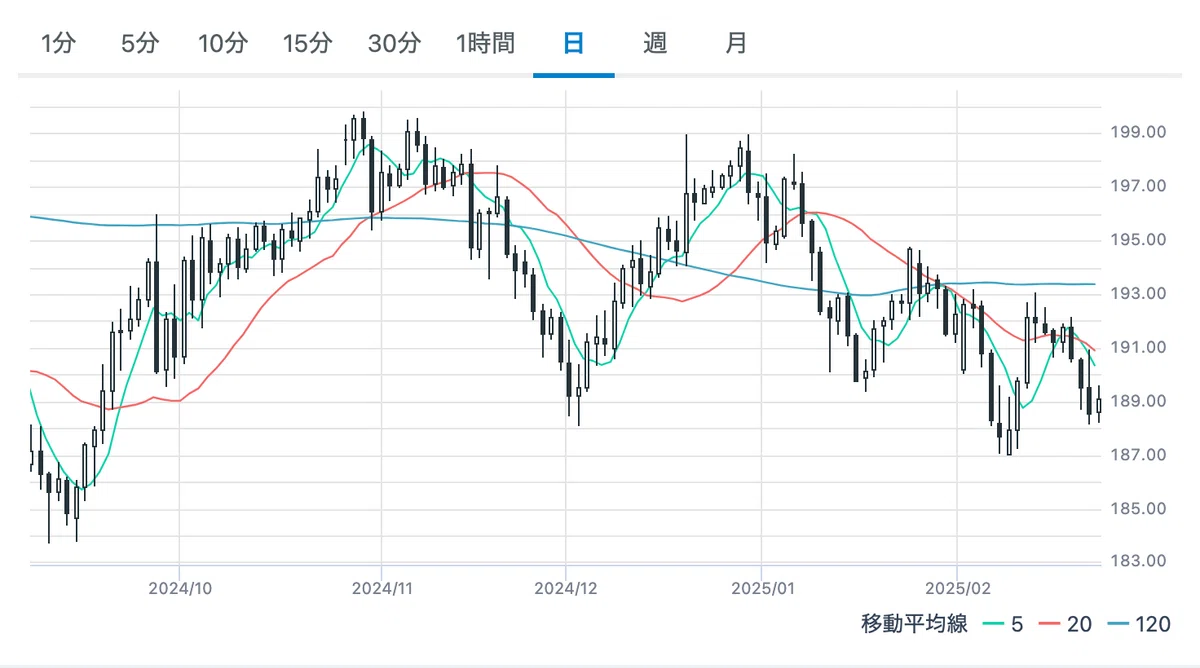Click the blue 120-period moving average legend

click(x=1136, y=625)
